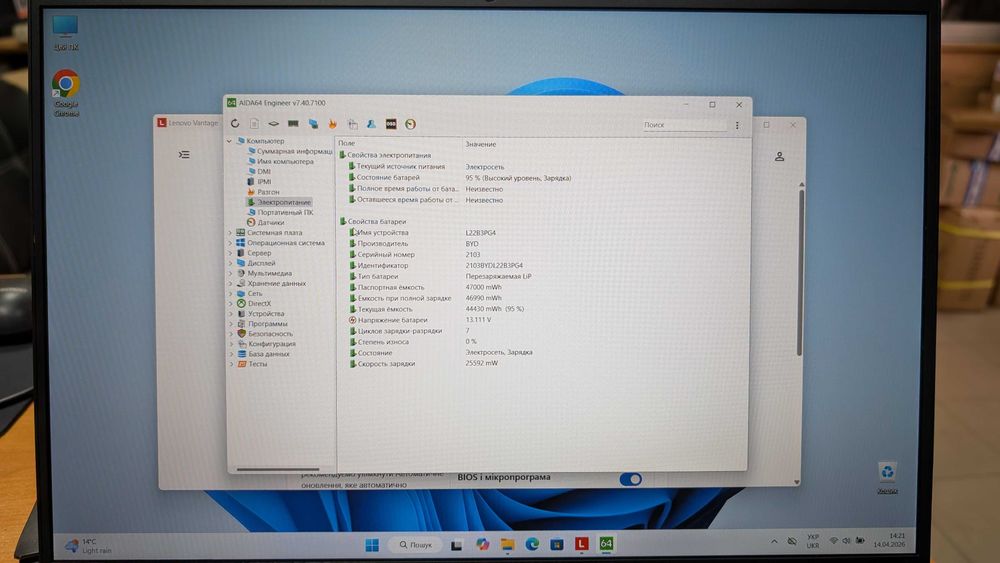
Task: Click the Recycle Bin desktop icon
Action: 887,478
